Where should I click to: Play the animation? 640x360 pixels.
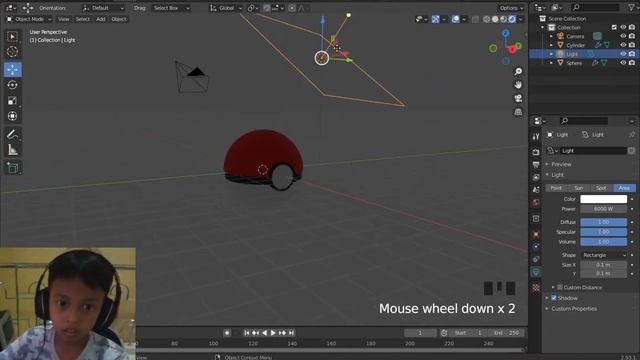[x=273, y=333]
